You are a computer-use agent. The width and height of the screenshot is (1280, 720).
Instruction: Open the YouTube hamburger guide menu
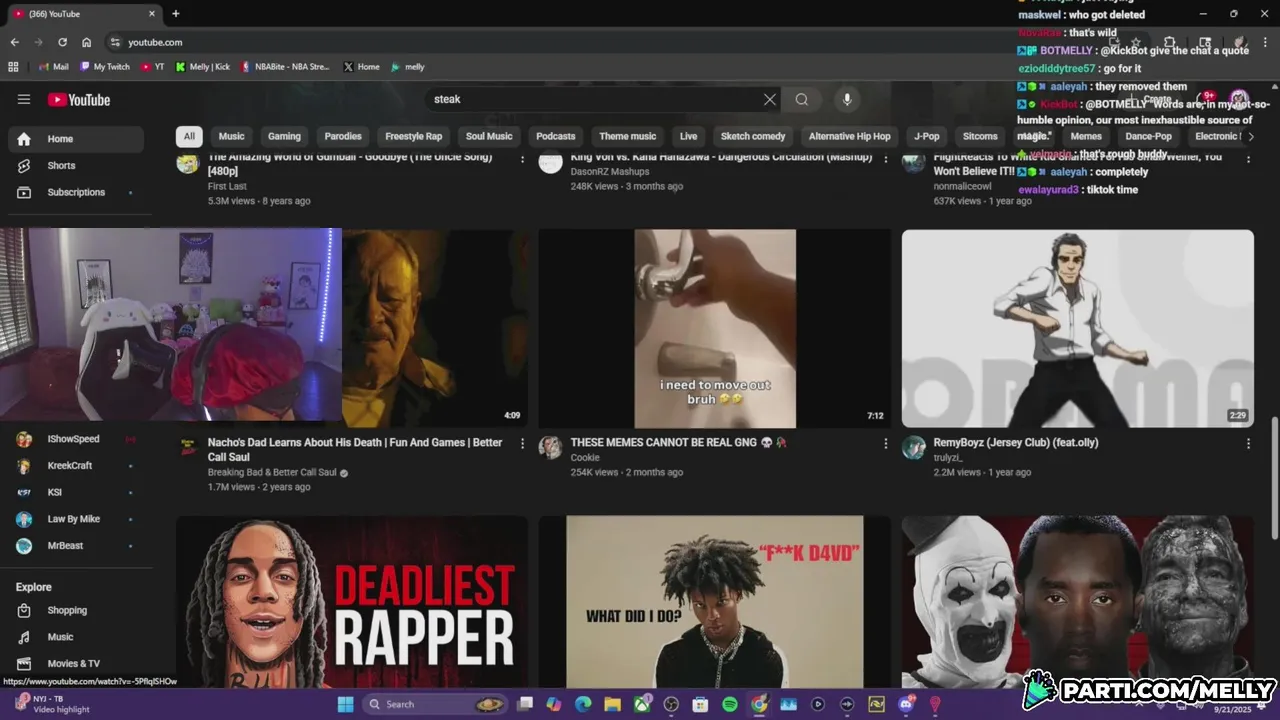click(24, 99)
